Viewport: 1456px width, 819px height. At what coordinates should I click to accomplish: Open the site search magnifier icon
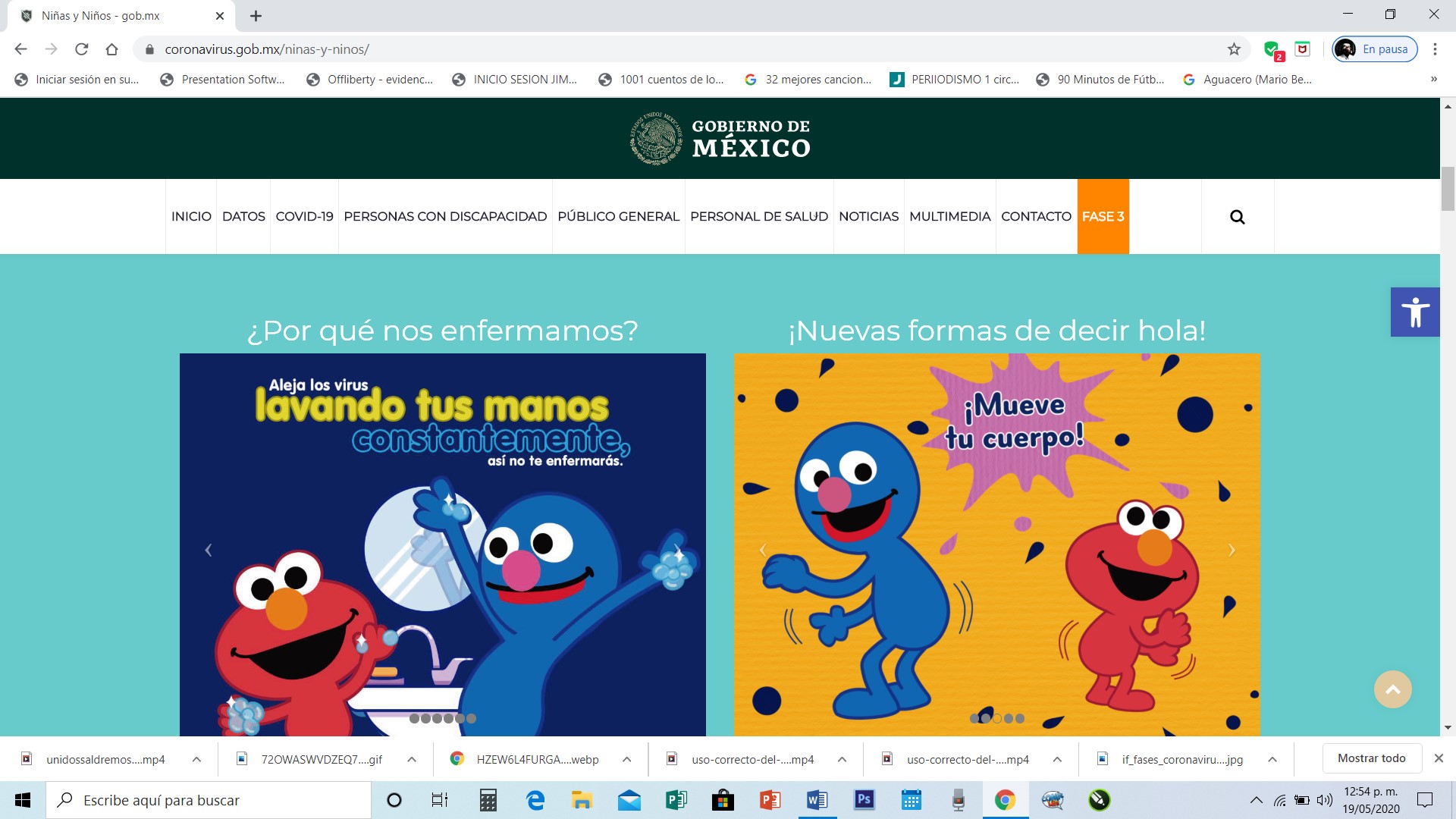1237,217
